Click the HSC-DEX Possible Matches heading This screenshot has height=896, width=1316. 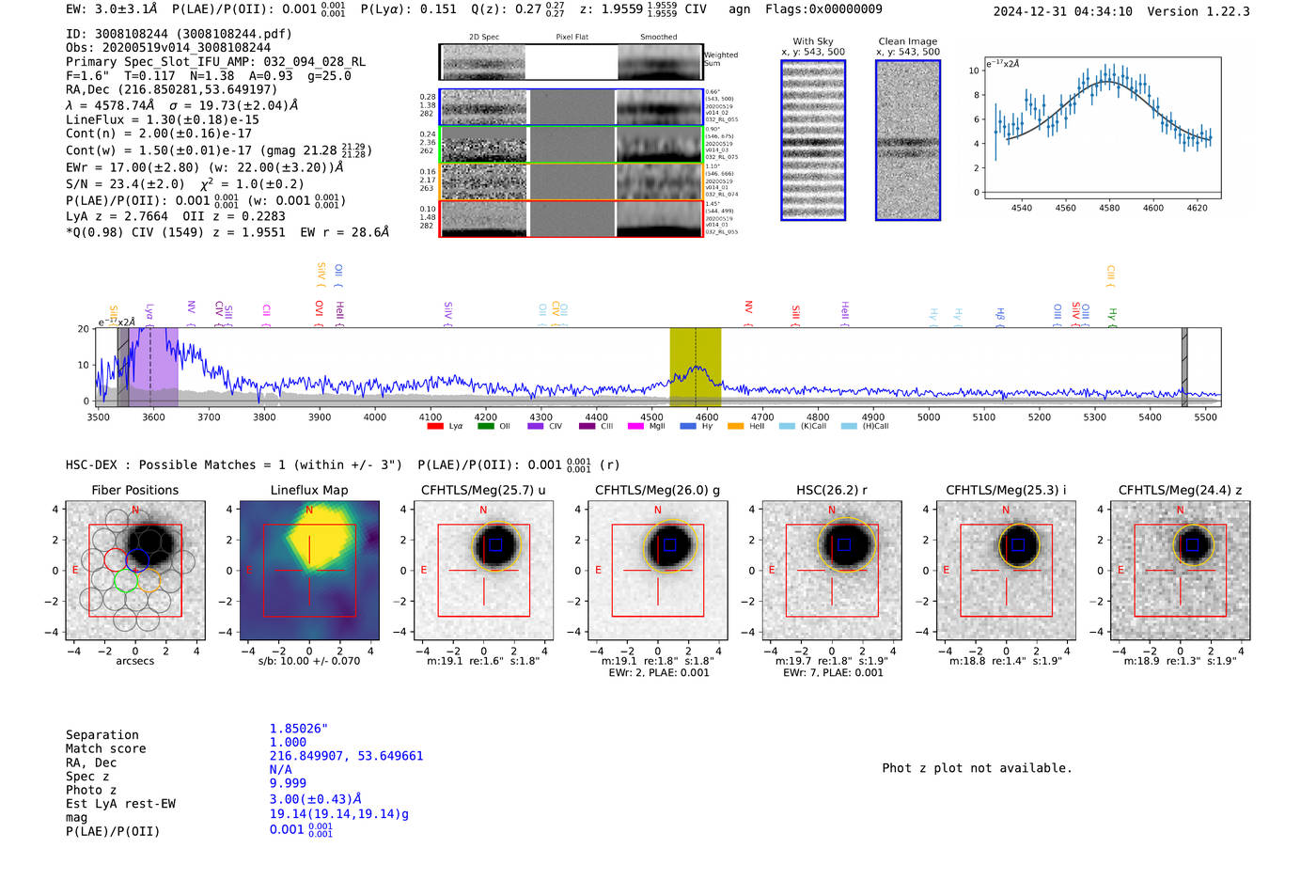tap(234, 465)
